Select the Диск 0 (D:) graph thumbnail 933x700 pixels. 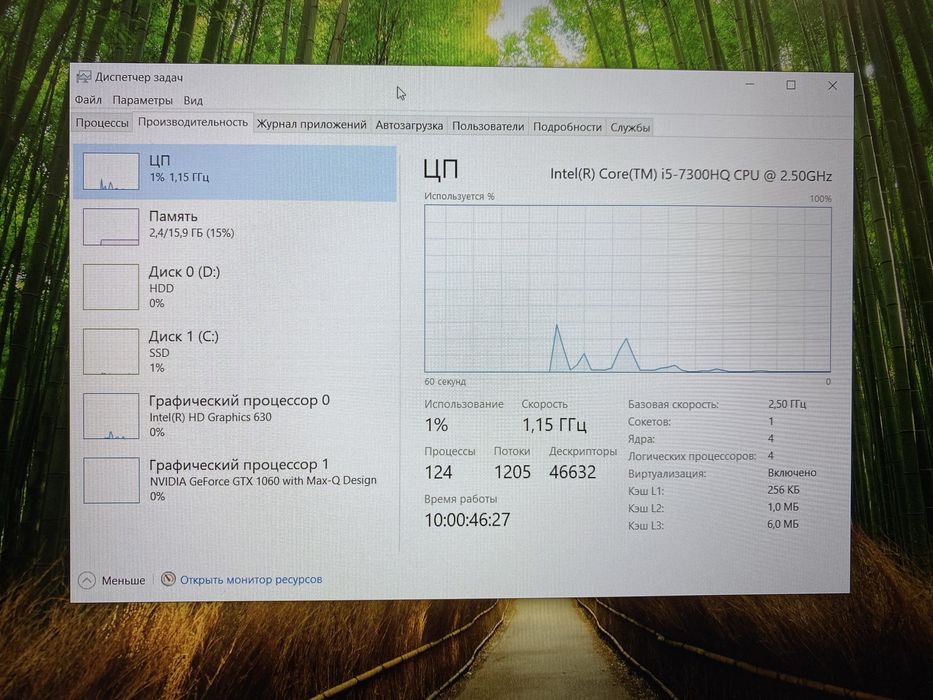pos(111,287)
